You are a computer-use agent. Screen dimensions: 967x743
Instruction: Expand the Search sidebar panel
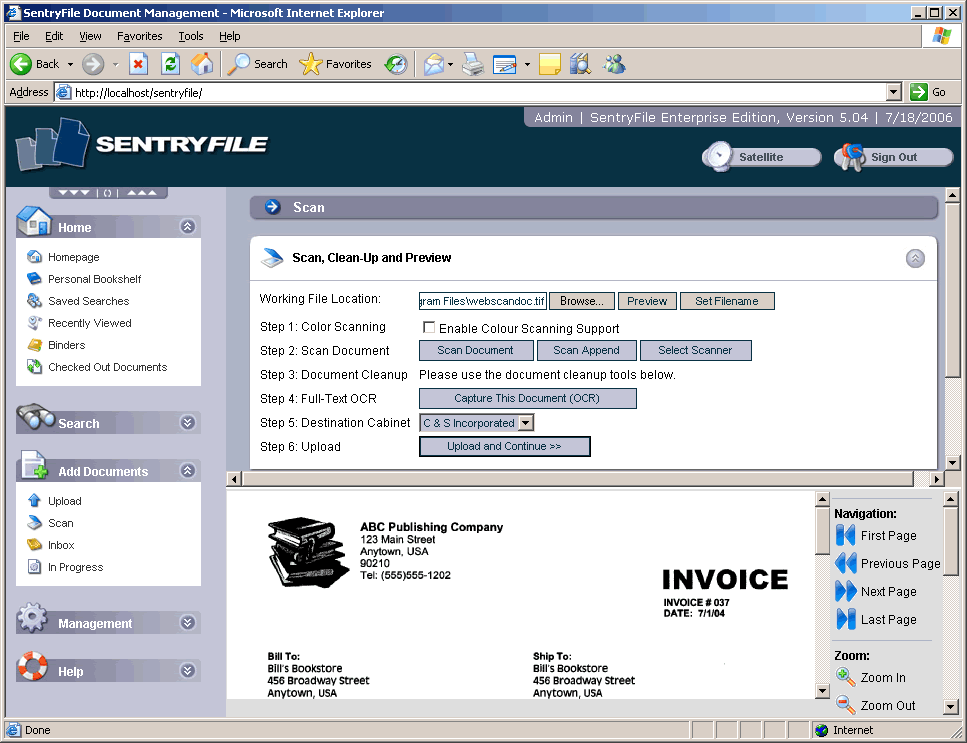point(187,423)
